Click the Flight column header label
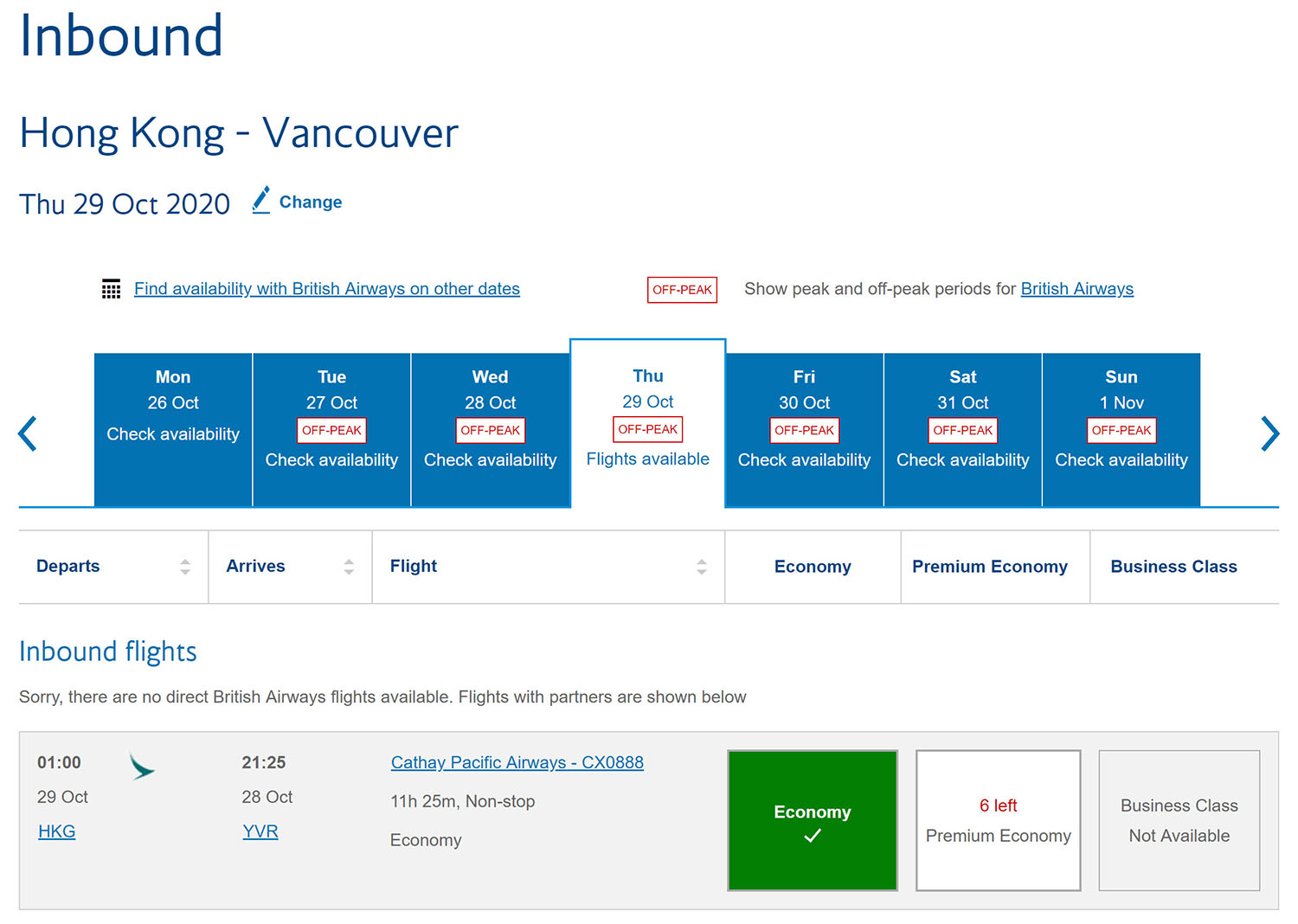Image resolution: width=1298 pixels, height=924 pixels. [x=414, y=566]
